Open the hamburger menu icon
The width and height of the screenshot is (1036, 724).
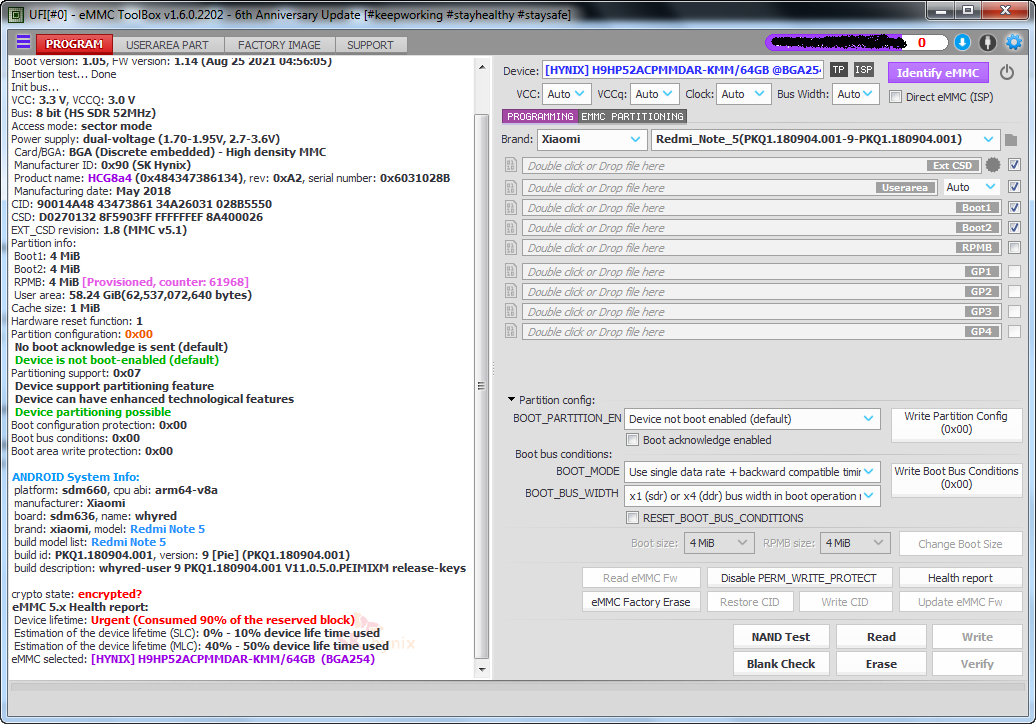click(23, 42)
